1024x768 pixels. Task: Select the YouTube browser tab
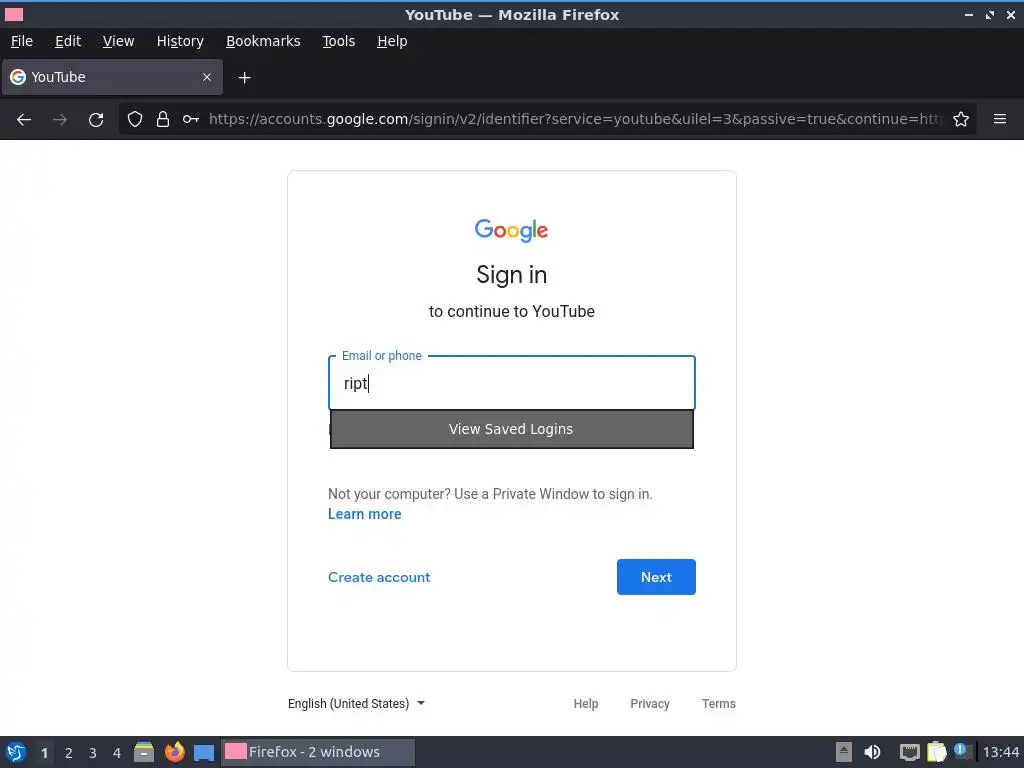pos(112,77)
